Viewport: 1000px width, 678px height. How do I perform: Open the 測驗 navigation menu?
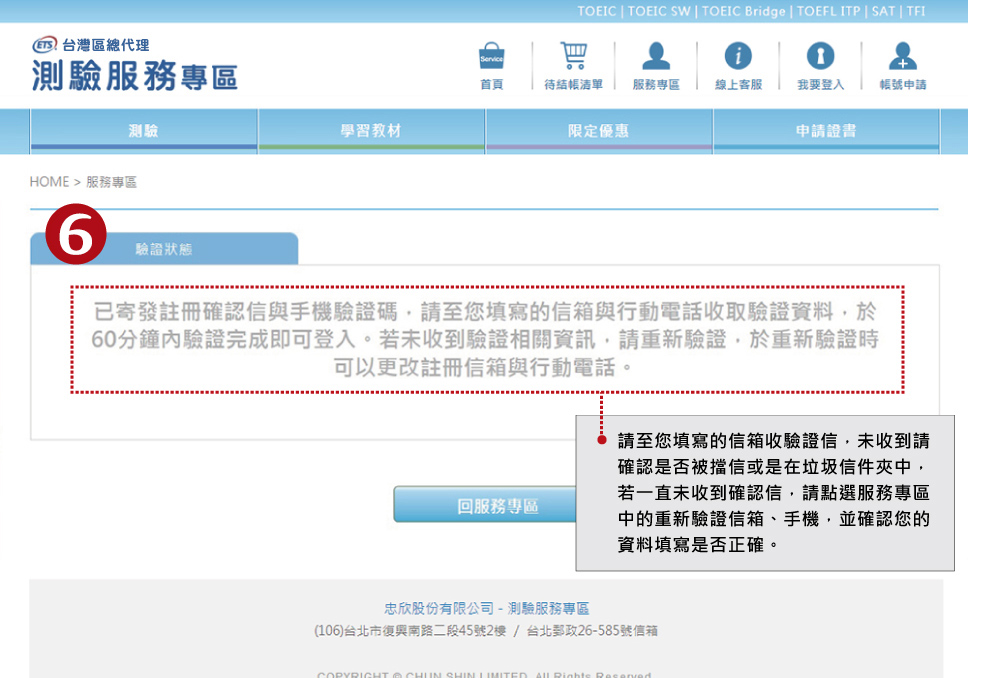click(x=144, y=131)
